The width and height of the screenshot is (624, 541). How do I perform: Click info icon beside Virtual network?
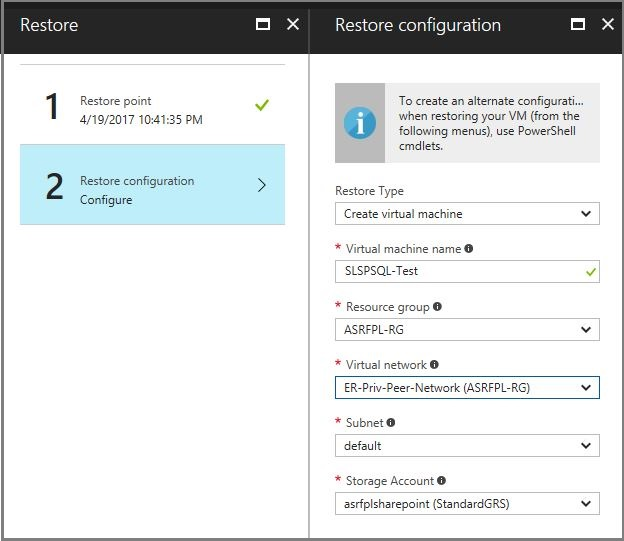[x=434, y=365]
